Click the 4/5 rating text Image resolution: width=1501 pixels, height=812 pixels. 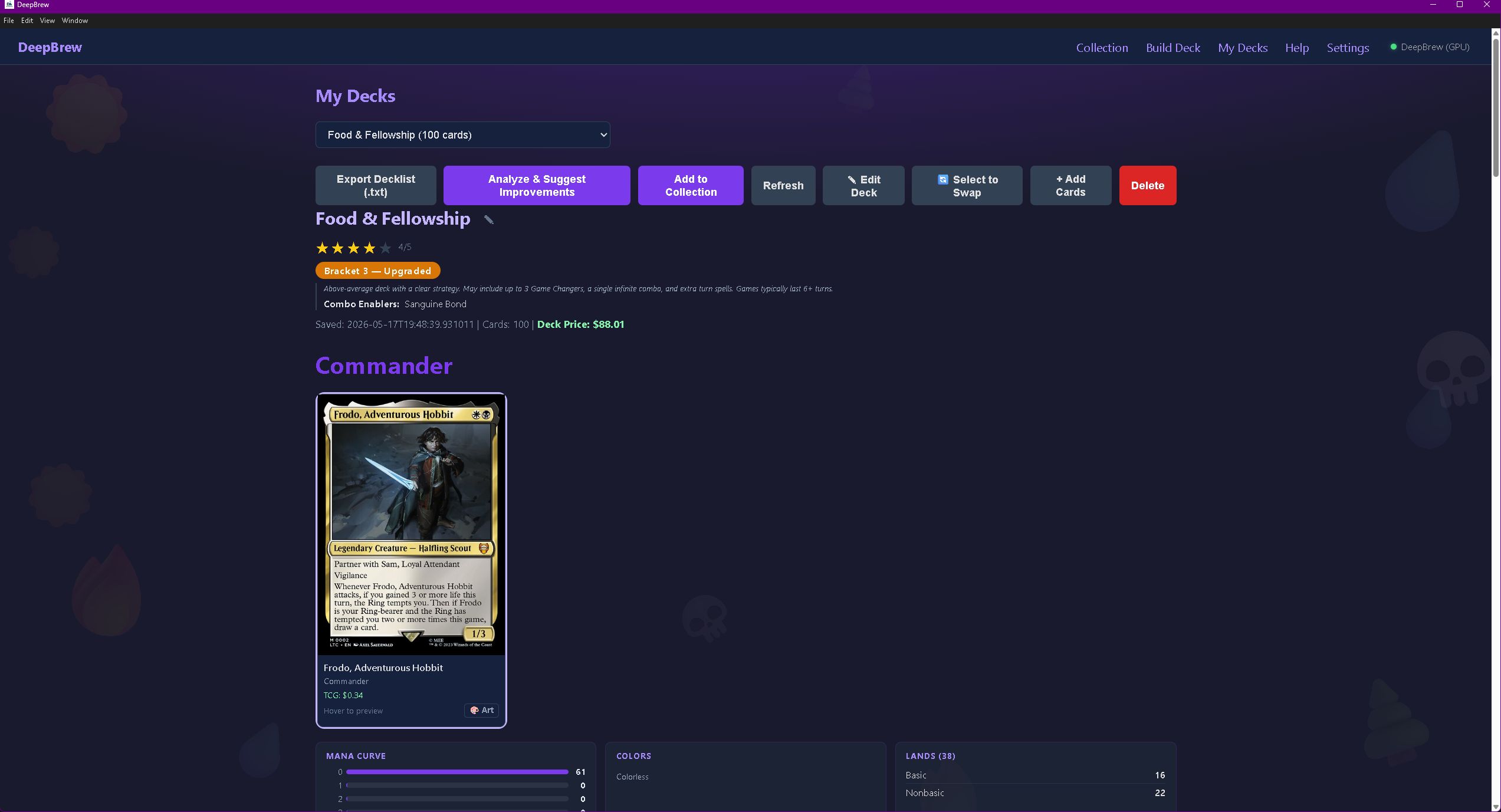click(x=405, y=247)
